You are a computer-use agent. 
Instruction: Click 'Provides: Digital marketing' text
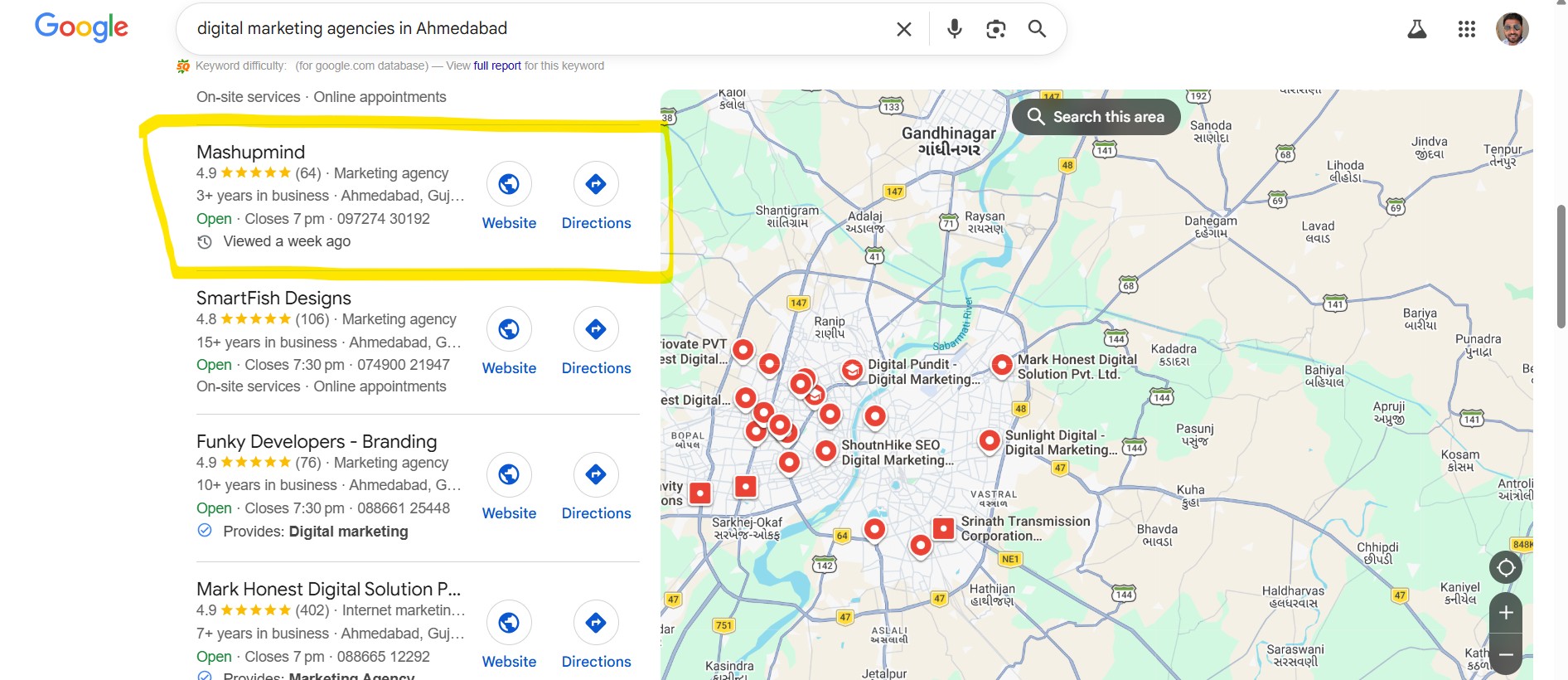316,532
